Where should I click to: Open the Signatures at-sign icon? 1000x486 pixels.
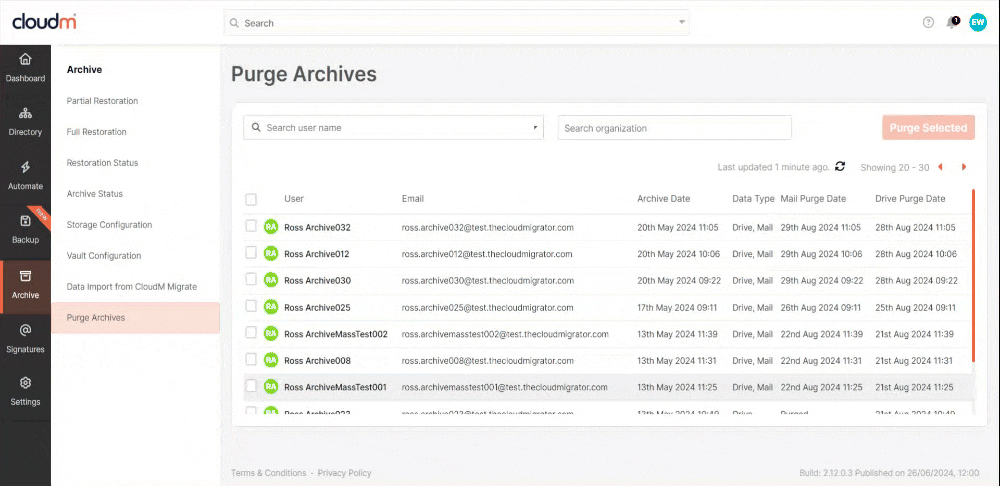click(x=25, y=330)
